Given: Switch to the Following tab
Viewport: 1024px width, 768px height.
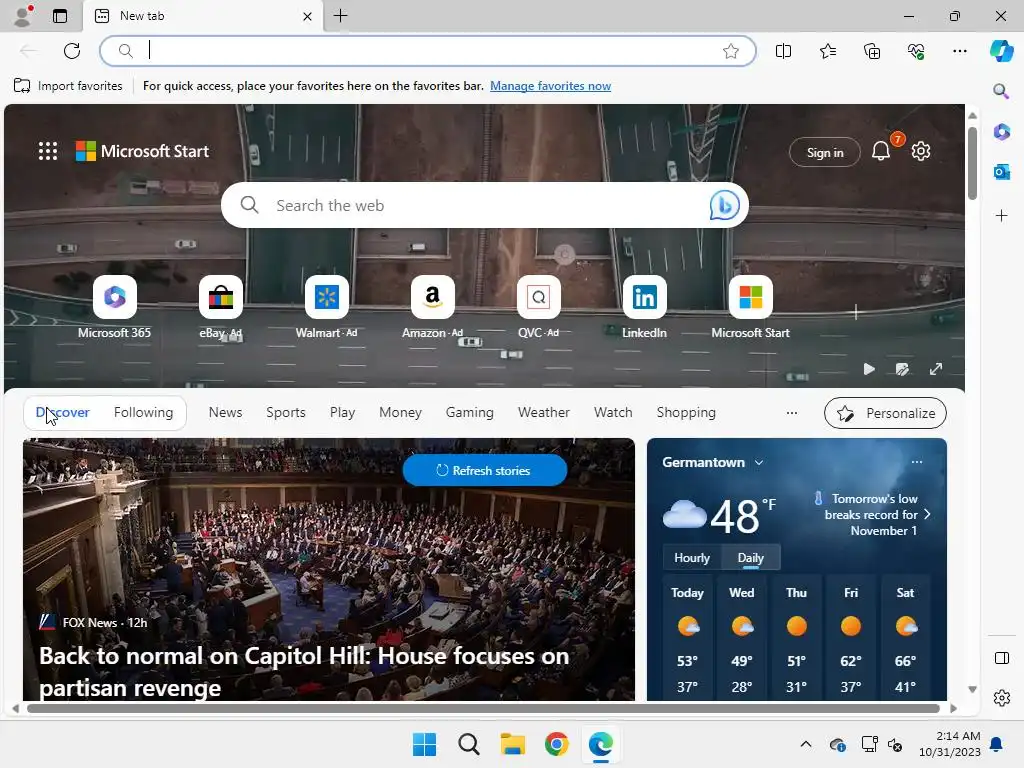Looking at the screenshot, I should [144, 413].
